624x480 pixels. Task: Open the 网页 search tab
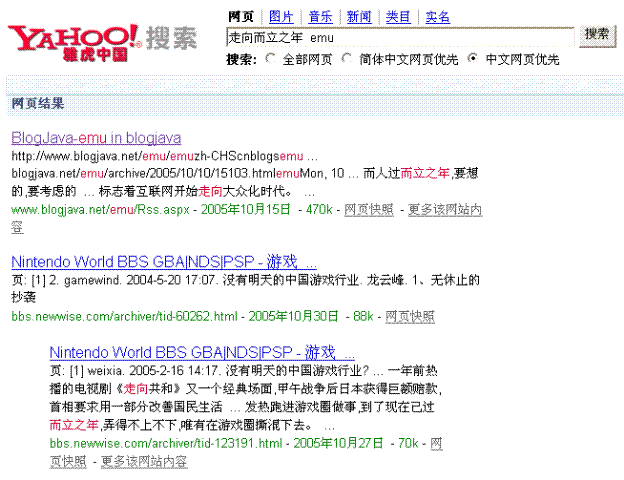pos(241,17)
